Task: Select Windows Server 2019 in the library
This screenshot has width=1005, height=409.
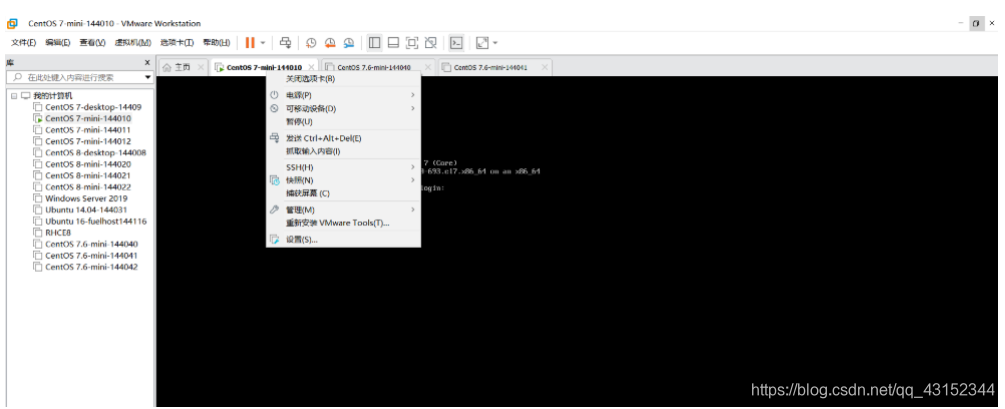Action: coord(86,198)
